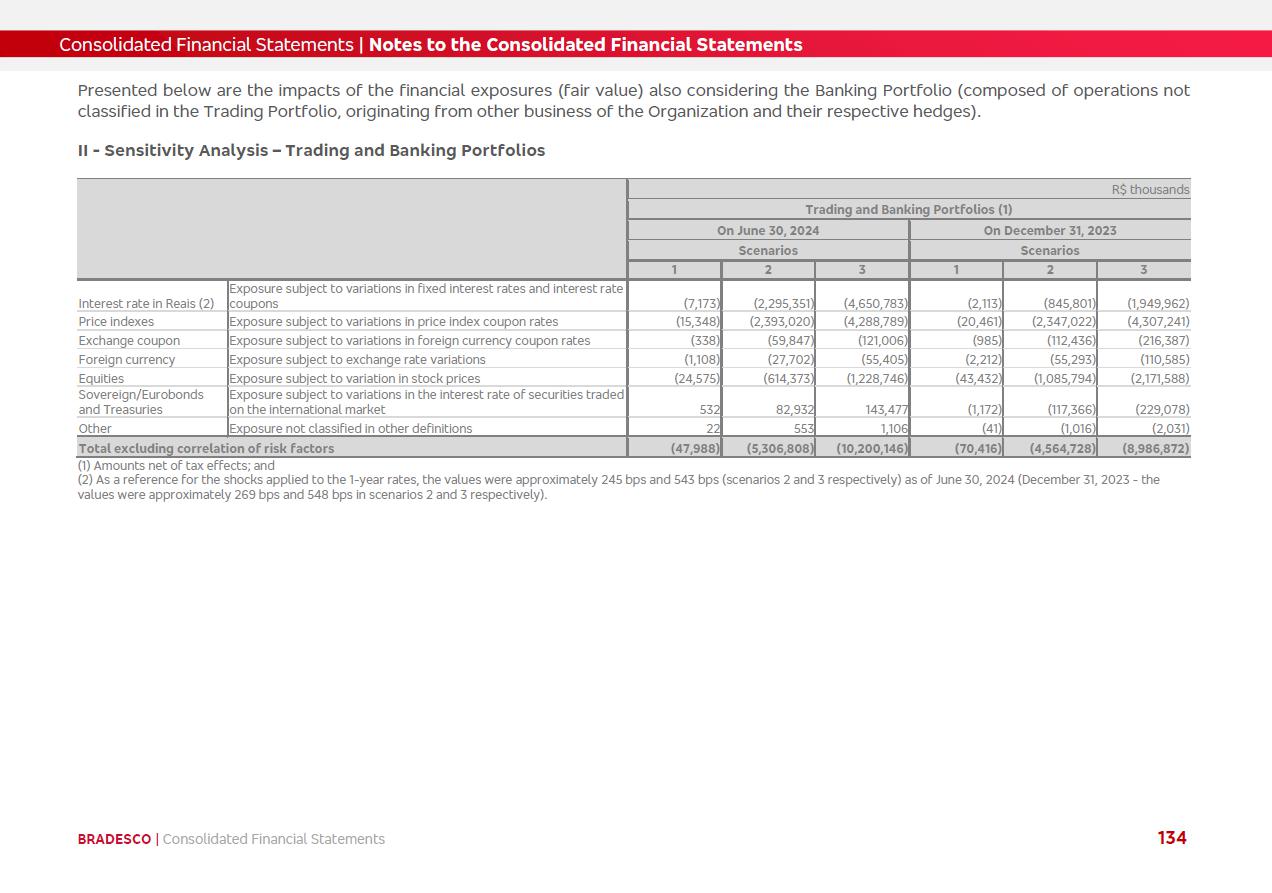Select the 'R$ thousands' unit label
This screenshot has height=893, width=1272.
[x=1150, y=190]
